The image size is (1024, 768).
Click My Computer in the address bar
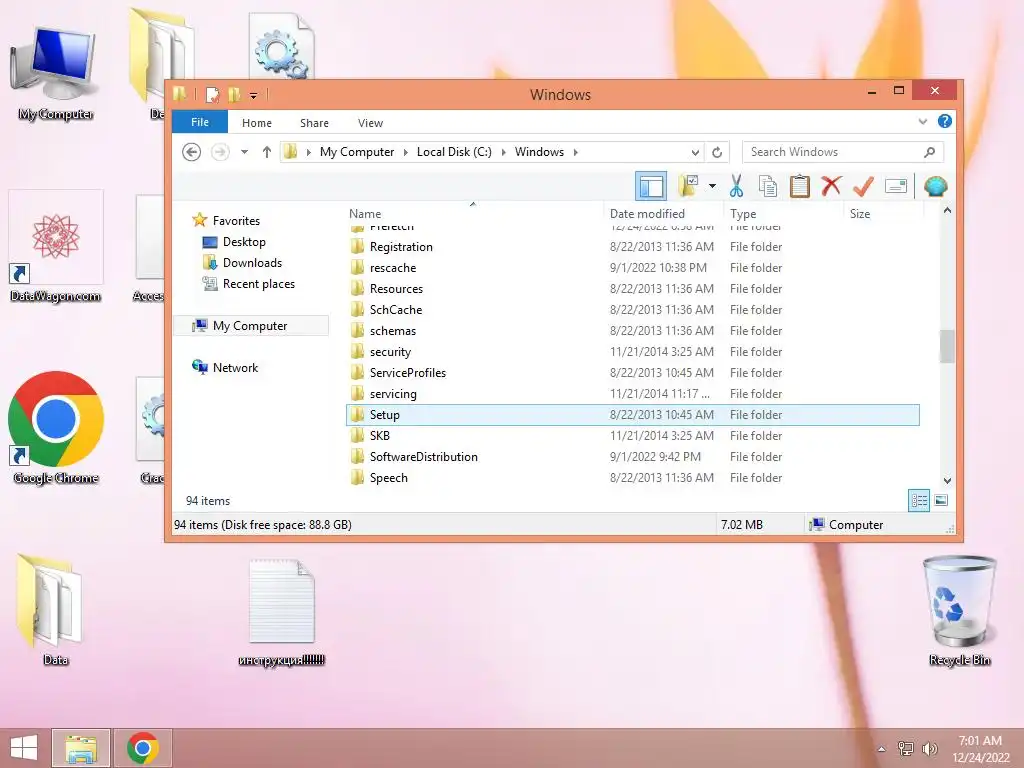(x=357, y=152)
